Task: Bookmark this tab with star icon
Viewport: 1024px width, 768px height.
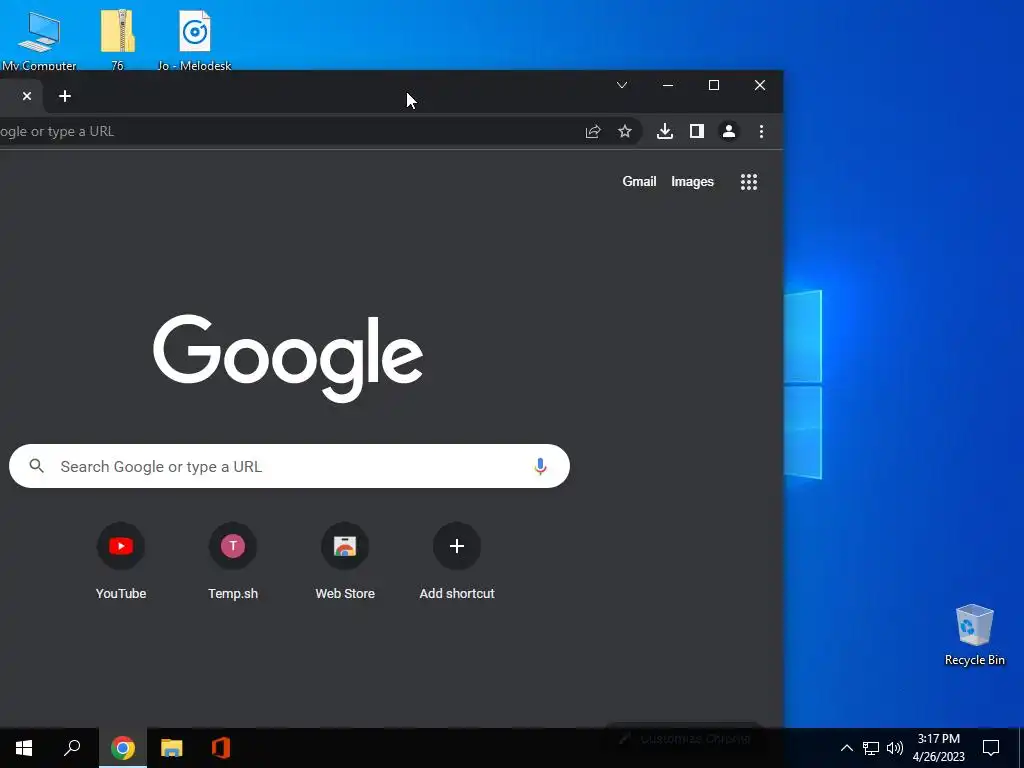Action: [x=625, y=131]
